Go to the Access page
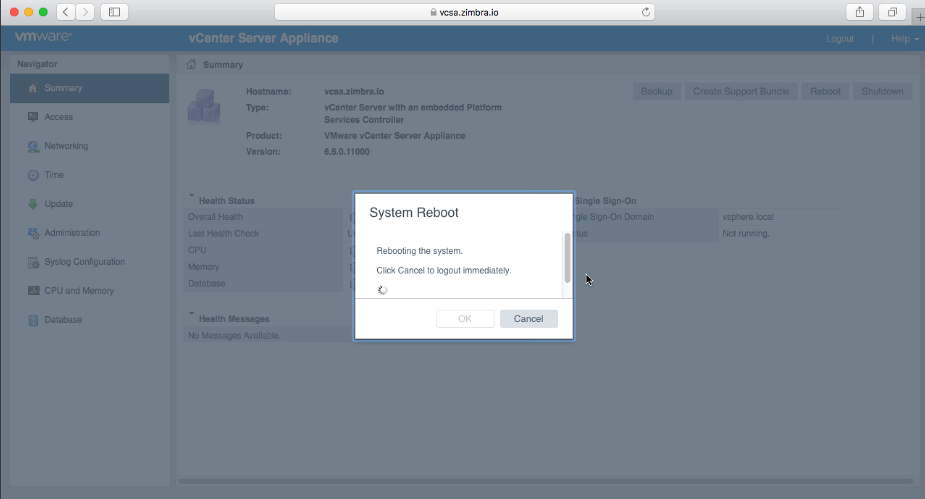The image size is (925, 499). 90,117
